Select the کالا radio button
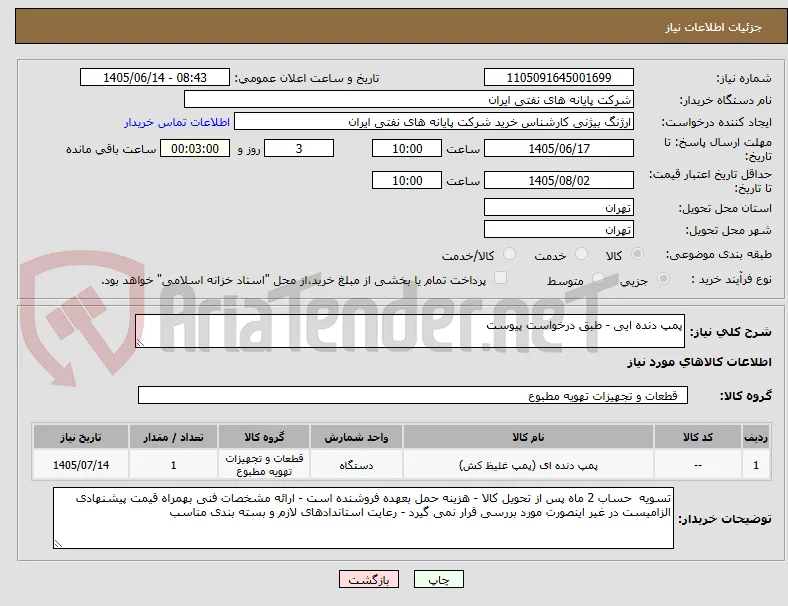The width and height of the screenshot is (788, 606). [637, 254]
